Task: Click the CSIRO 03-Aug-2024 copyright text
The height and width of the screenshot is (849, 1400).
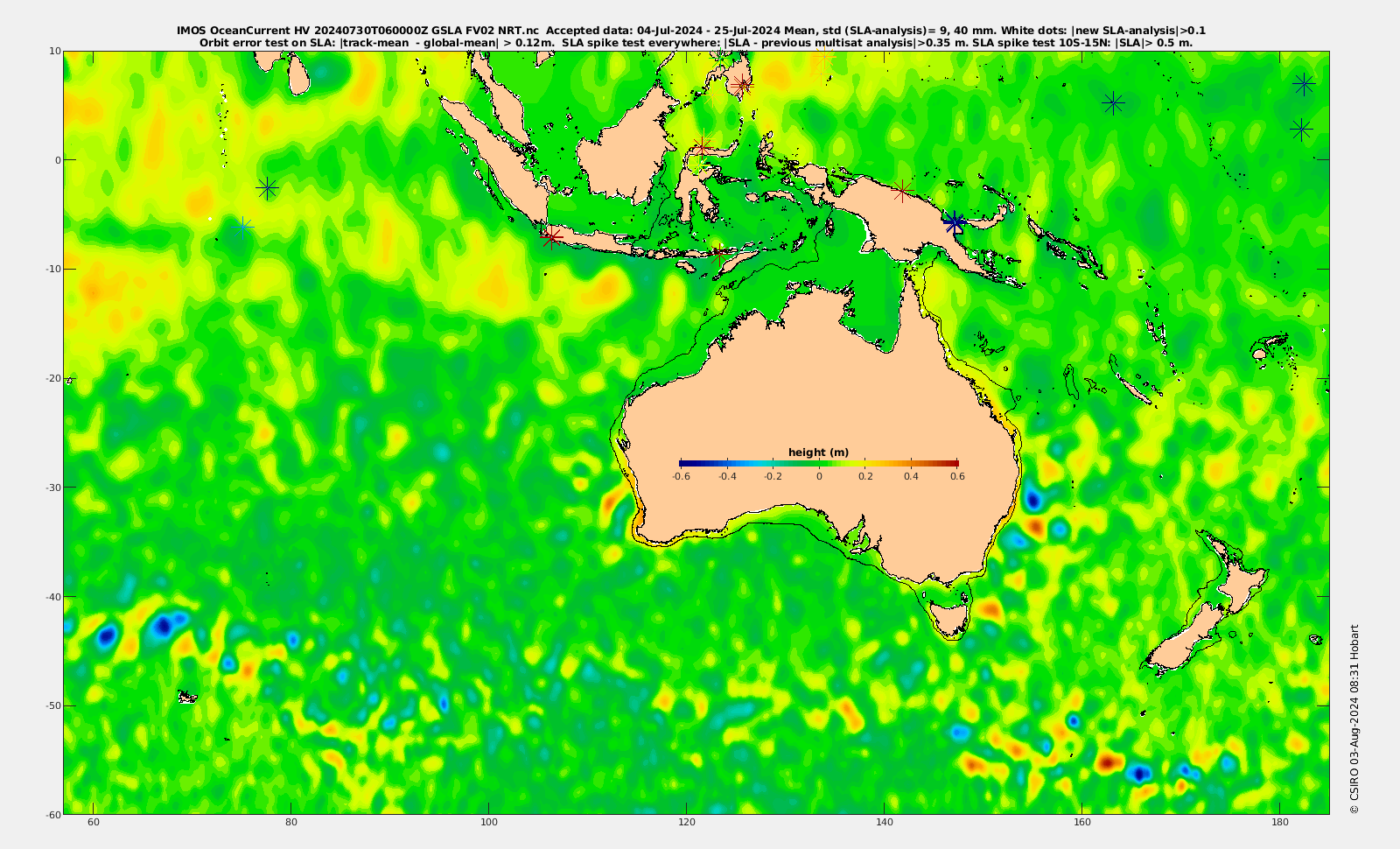Action: click(1354, 719)
